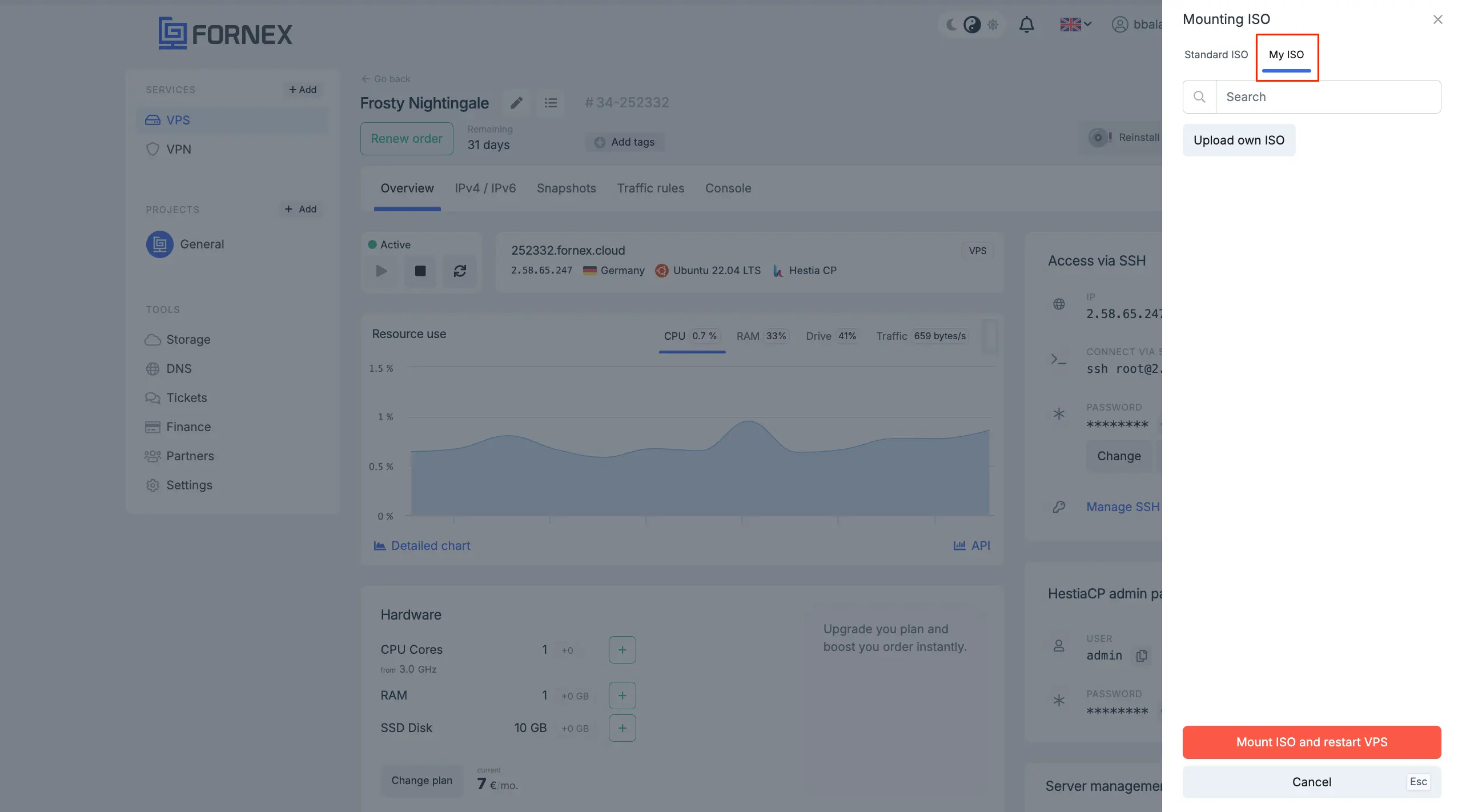The width and height of the screenshot is (1462, 812).
Task: Select Standard ISO tab
Action: (1216, 55)
